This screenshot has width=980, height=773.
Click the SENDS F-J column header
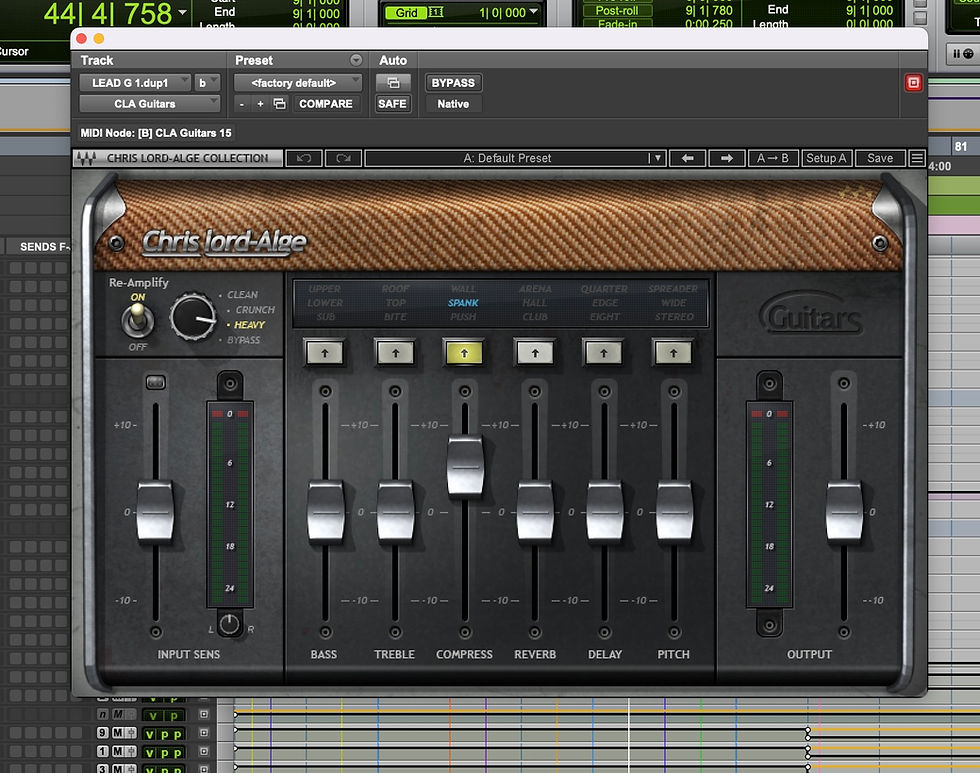[44, 247]
